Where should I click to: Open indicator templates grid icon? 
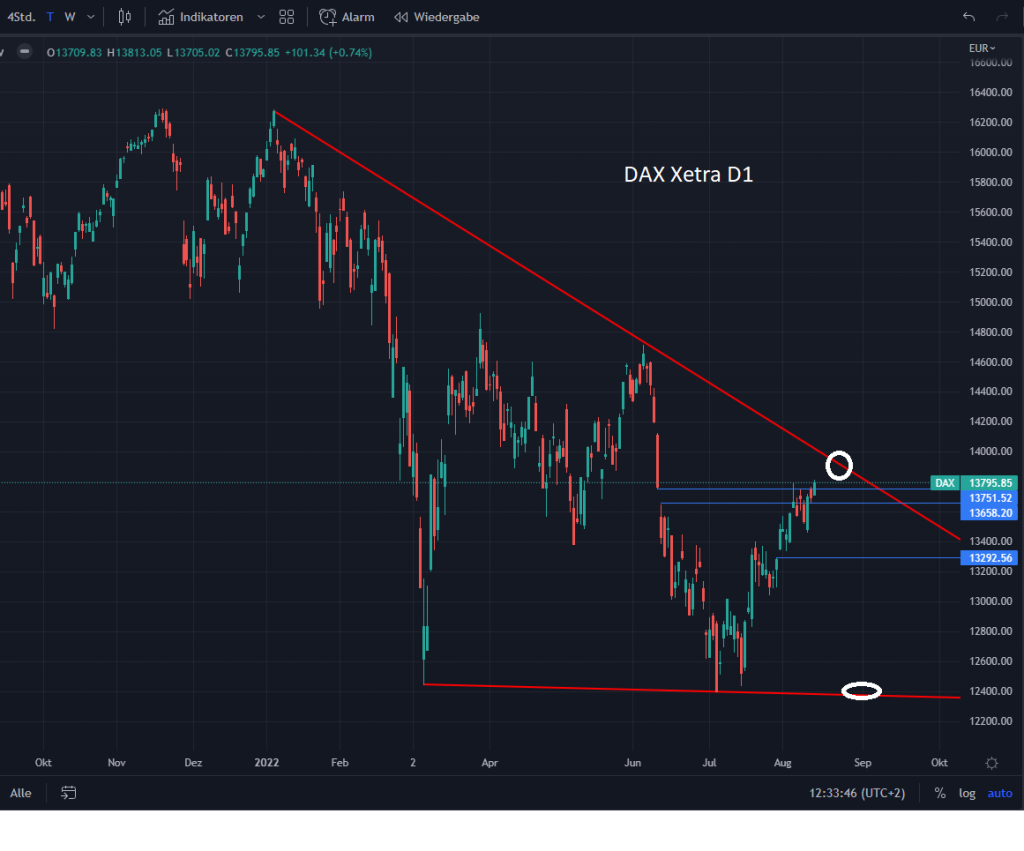click(x=287, y=17)
